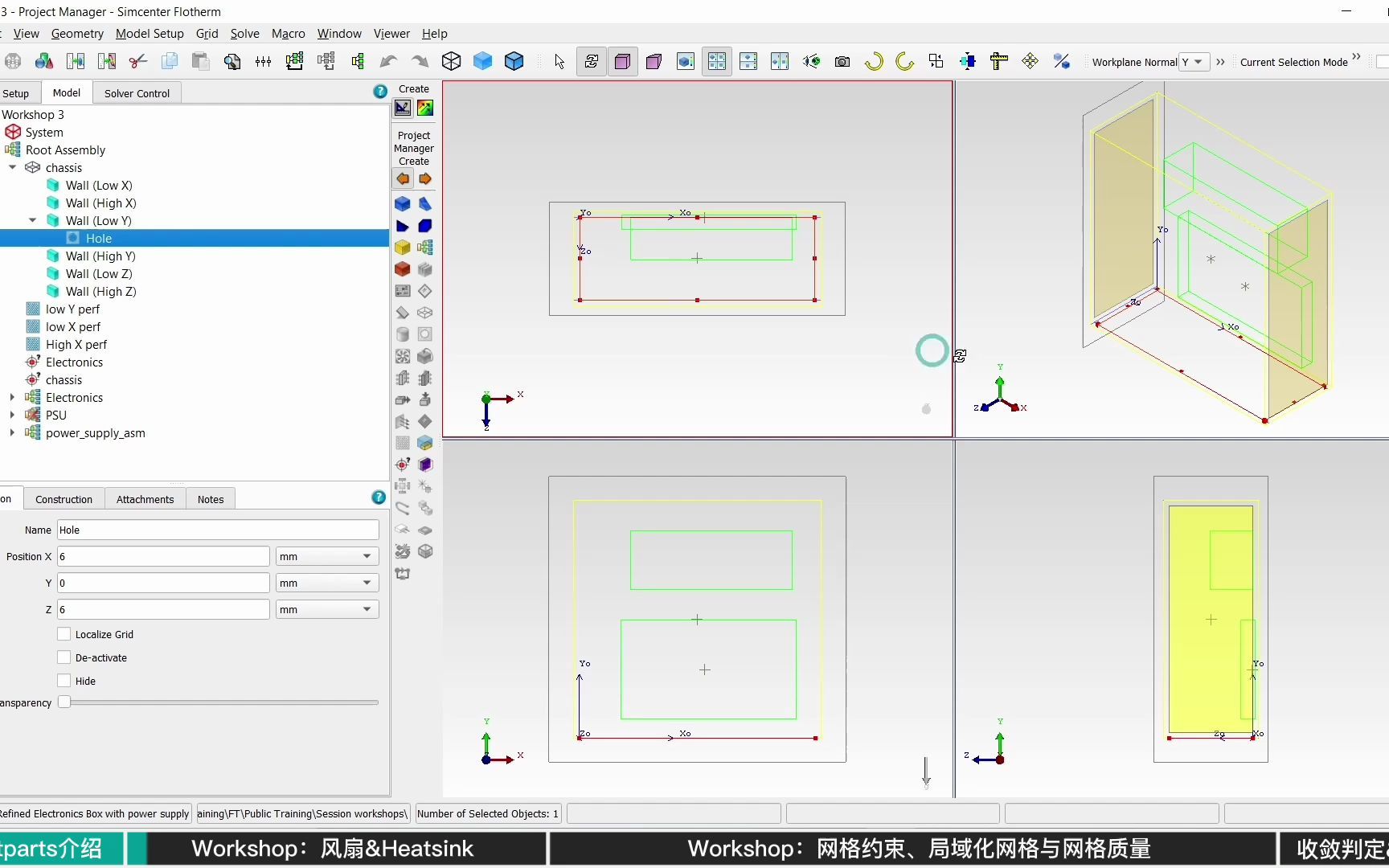The image size is (1389, 868).
Task: Open the find in model icon
Action: pos(232,61)
